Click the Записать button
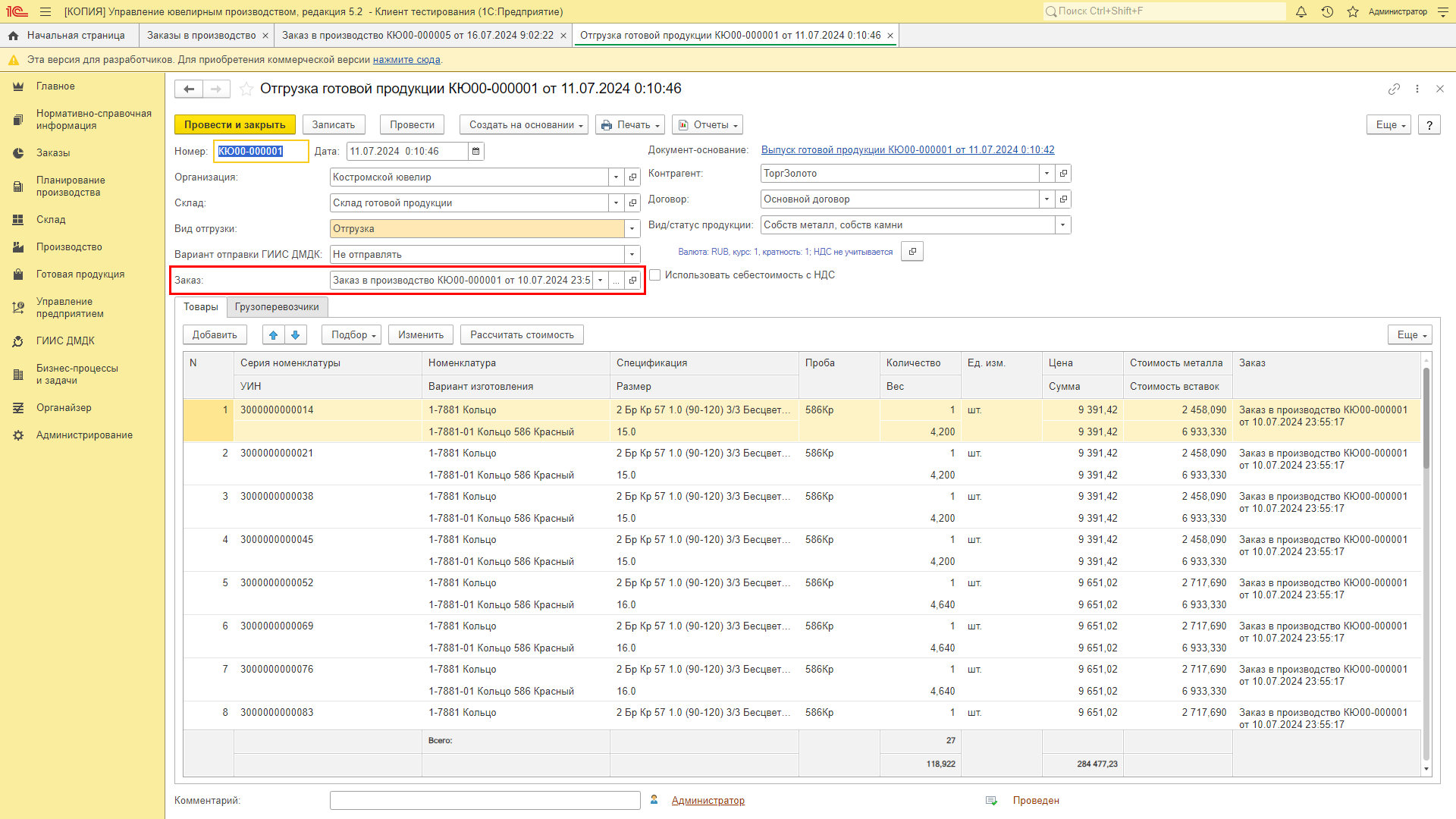This screenshot has width=1456, height=819. 334,125
